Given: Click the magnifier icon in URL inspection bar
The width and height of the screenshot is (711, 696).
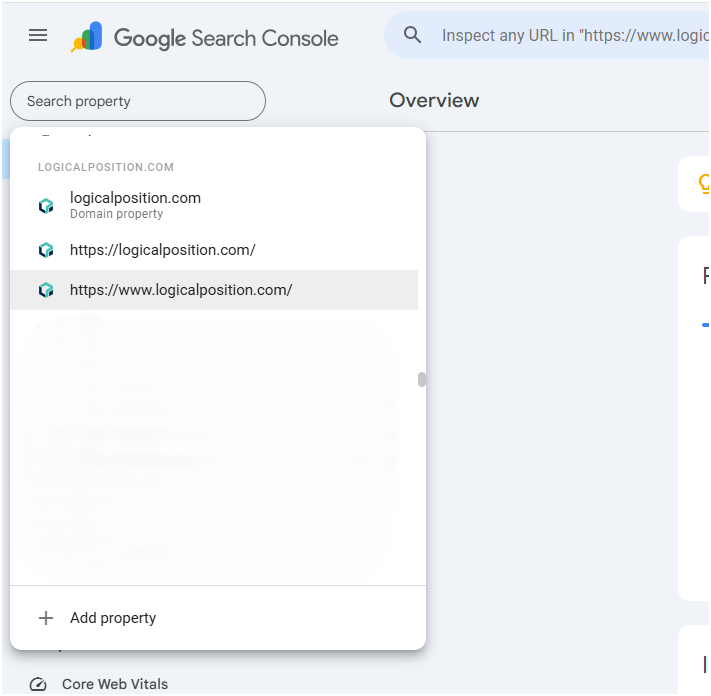Looking at the screenshot, I should click(412, 35).
